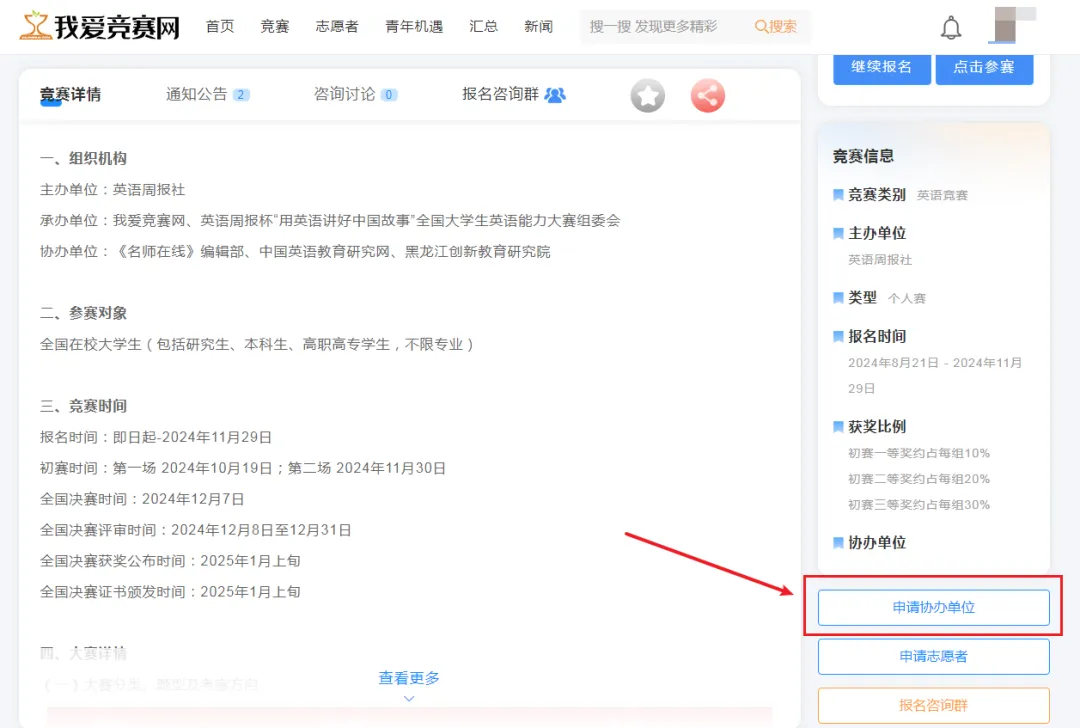Click the 继续报名 button
Viewport: 1080px width, 728px height.
coord(882,67)
